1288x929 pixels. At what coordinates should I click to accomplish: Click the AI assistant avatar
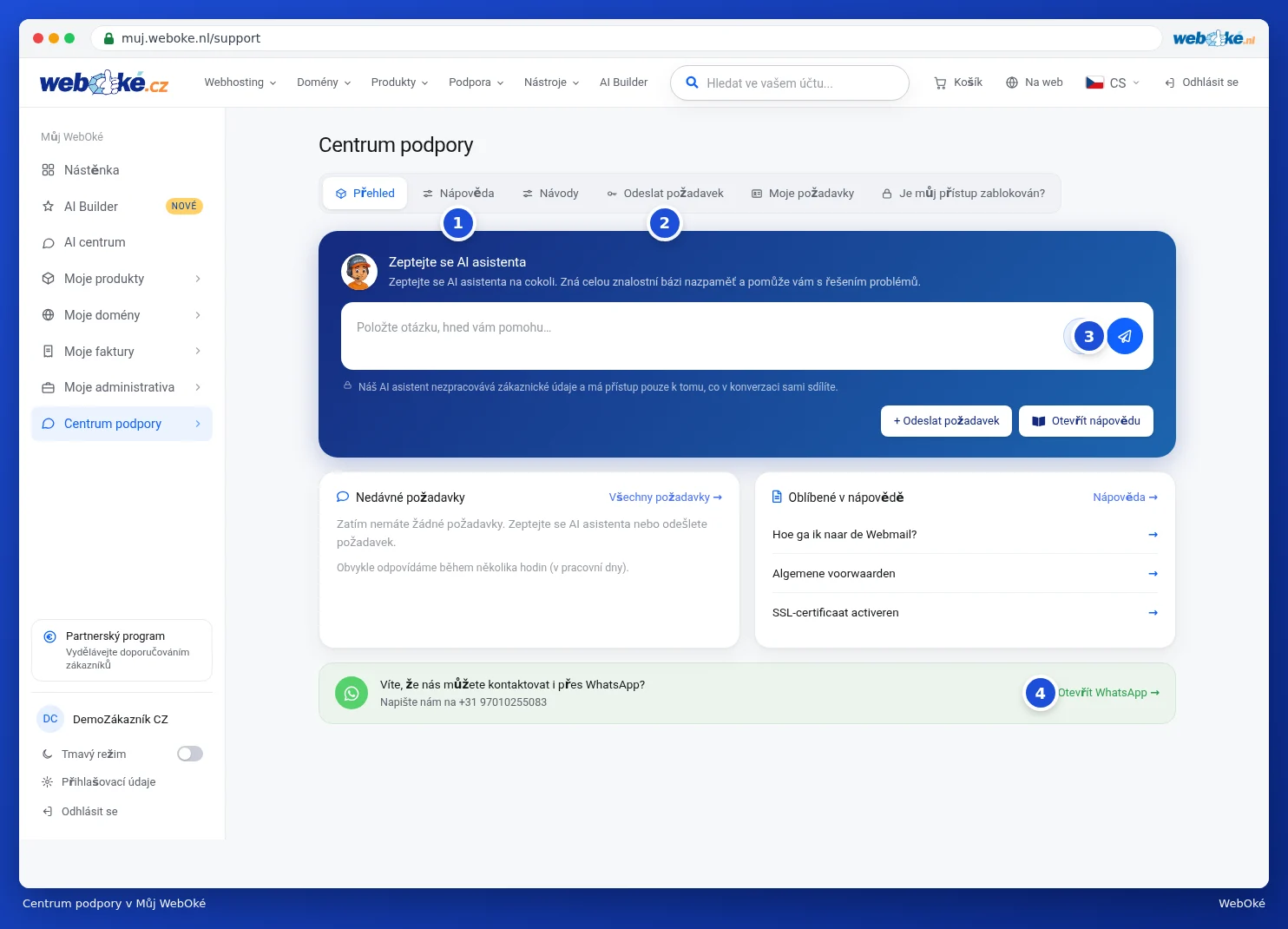tap(359, 272)
